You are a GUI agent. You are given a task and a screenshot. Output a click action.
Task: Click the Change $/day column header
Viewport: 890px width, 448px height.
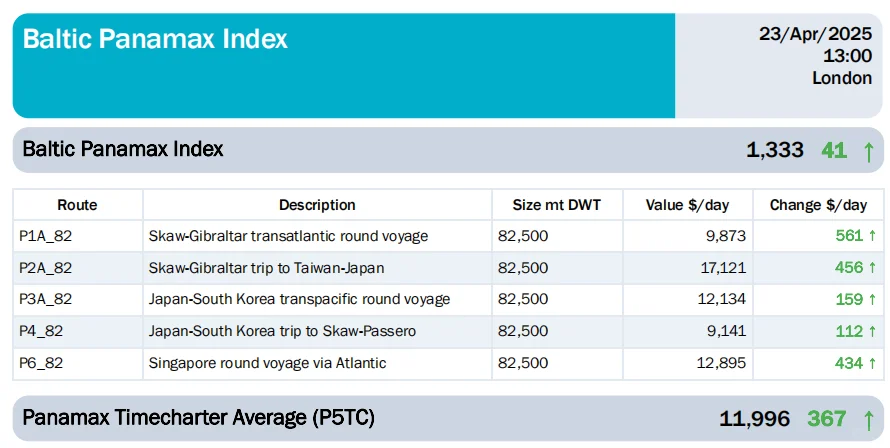click(x=818, y=205)
